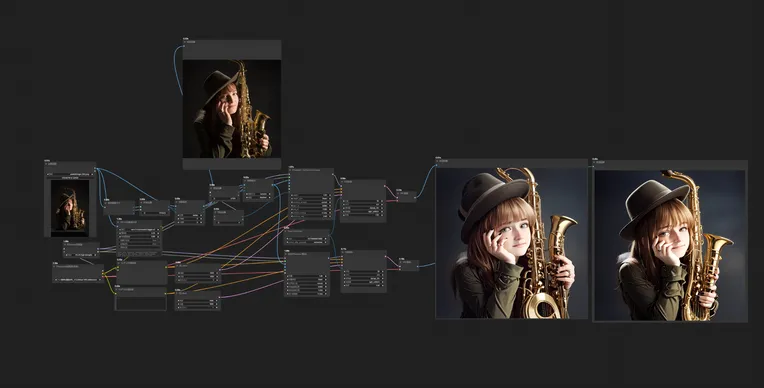Open the image file selector above the source photo
The image size is (764, 388).
pos(70,174)
